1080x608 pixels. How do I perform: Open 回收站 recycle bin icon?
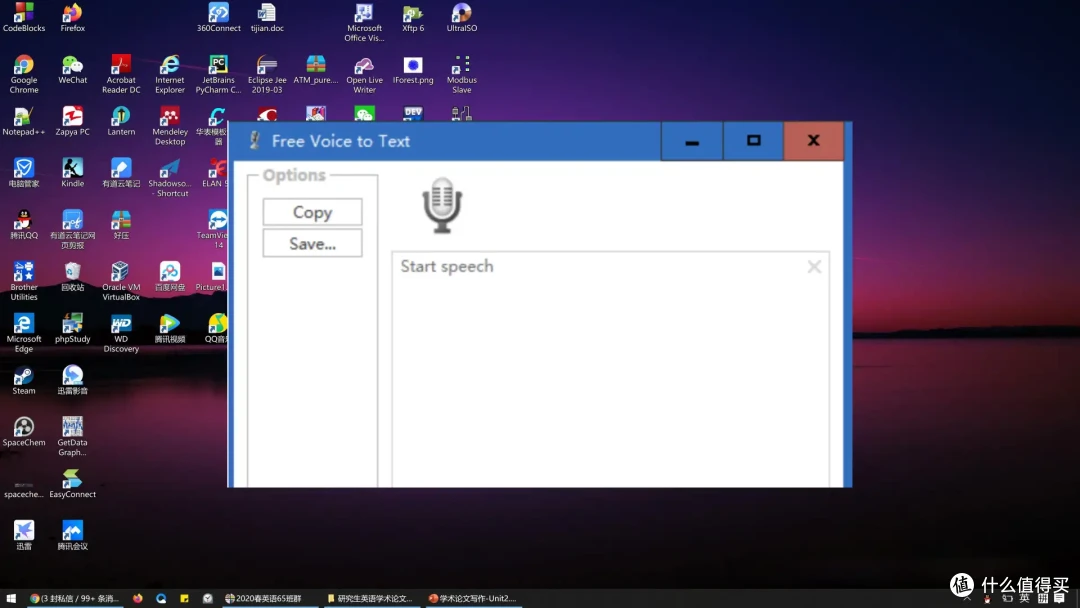(72, 276)
